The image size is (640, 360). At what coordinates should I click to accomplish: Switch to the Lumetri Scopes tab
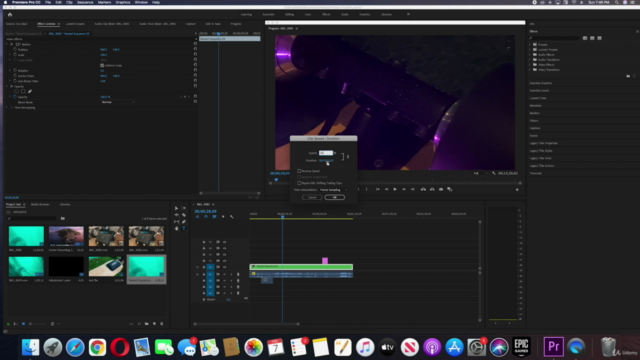point(75,24)
